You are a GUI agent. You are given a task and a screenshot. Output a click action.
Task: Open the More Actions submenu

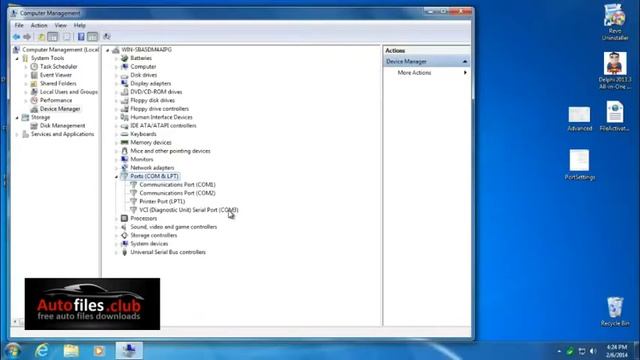(427, 73)
